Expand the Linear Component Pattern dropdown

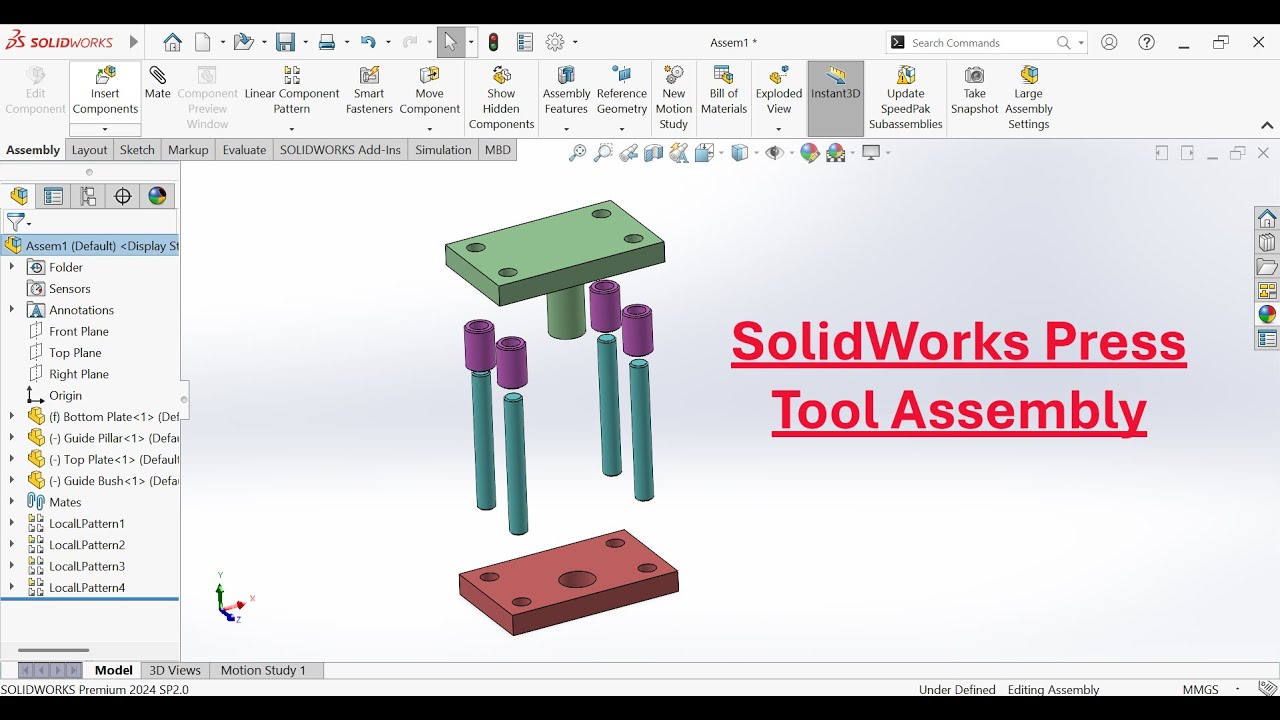[292, 129]
